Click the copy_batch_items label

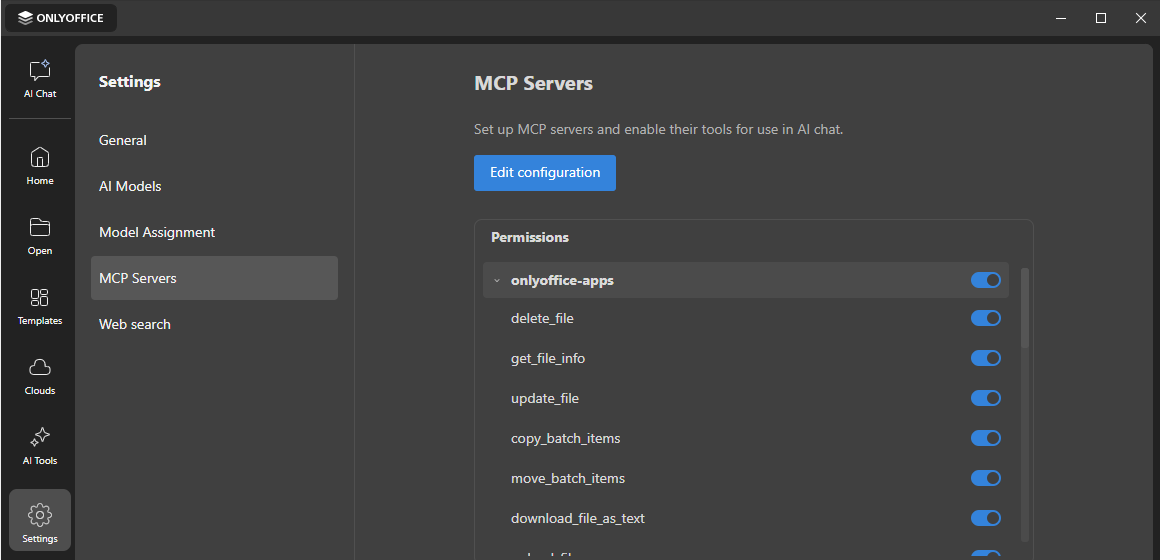pos(565,439)
